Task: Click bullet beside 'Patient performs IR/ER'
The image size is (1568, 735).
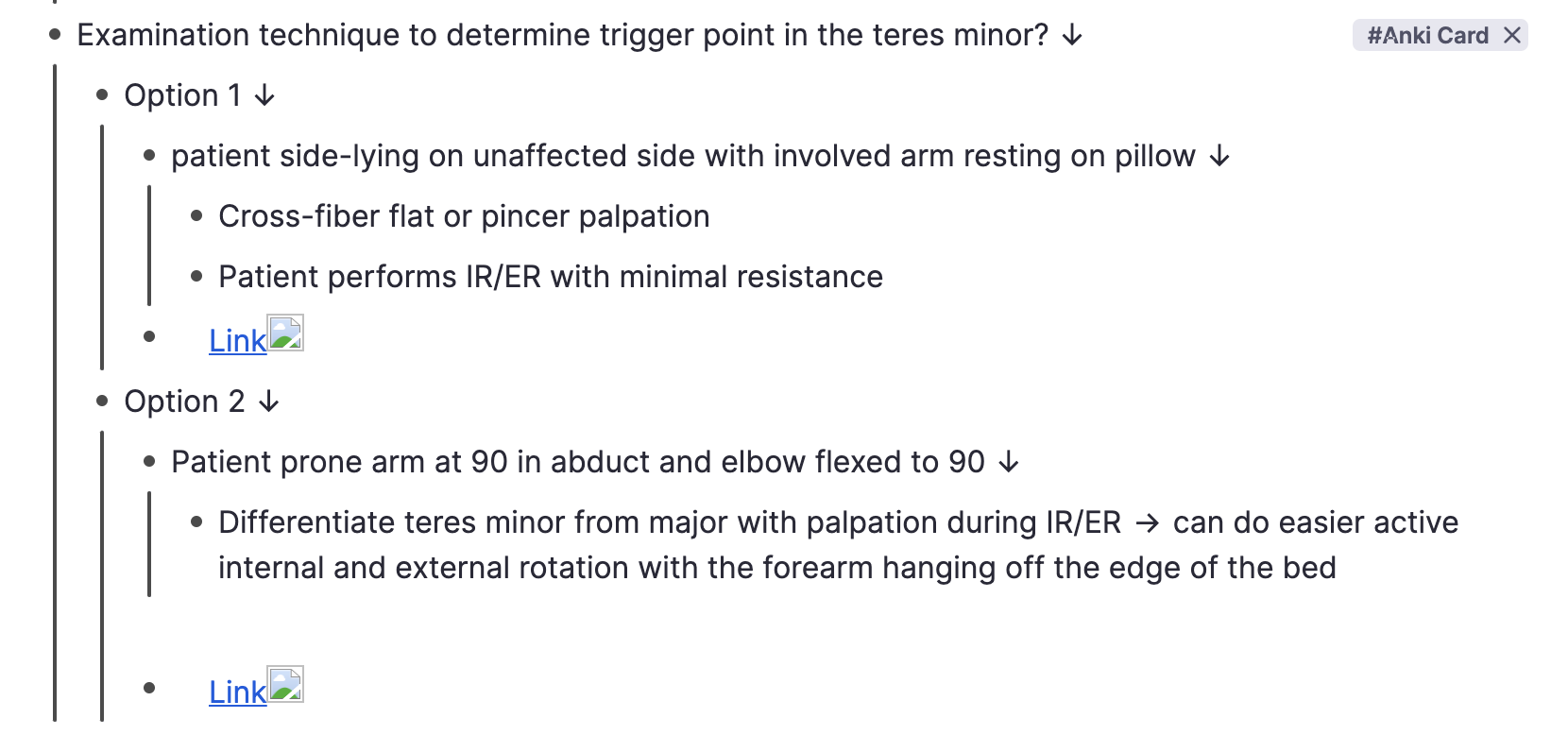Action: 196,277
